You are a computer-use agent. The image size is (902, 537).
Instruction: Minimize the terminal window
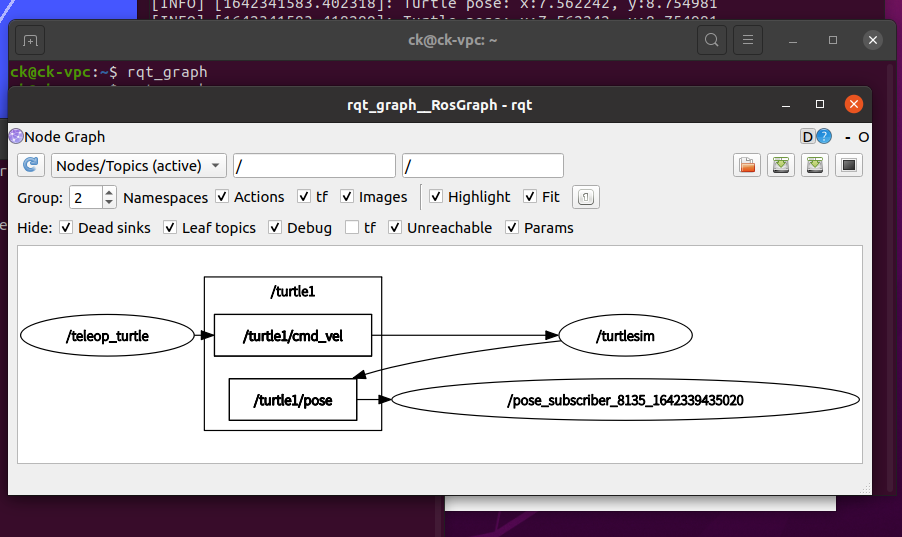click(793, 41)
